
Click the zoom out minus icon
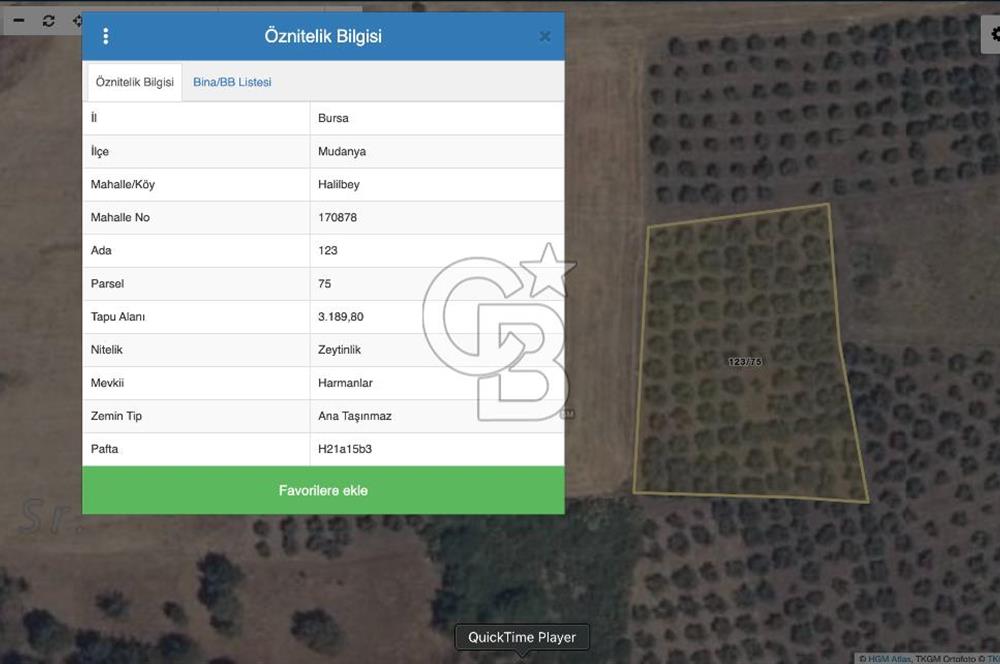tap(18, 20)
